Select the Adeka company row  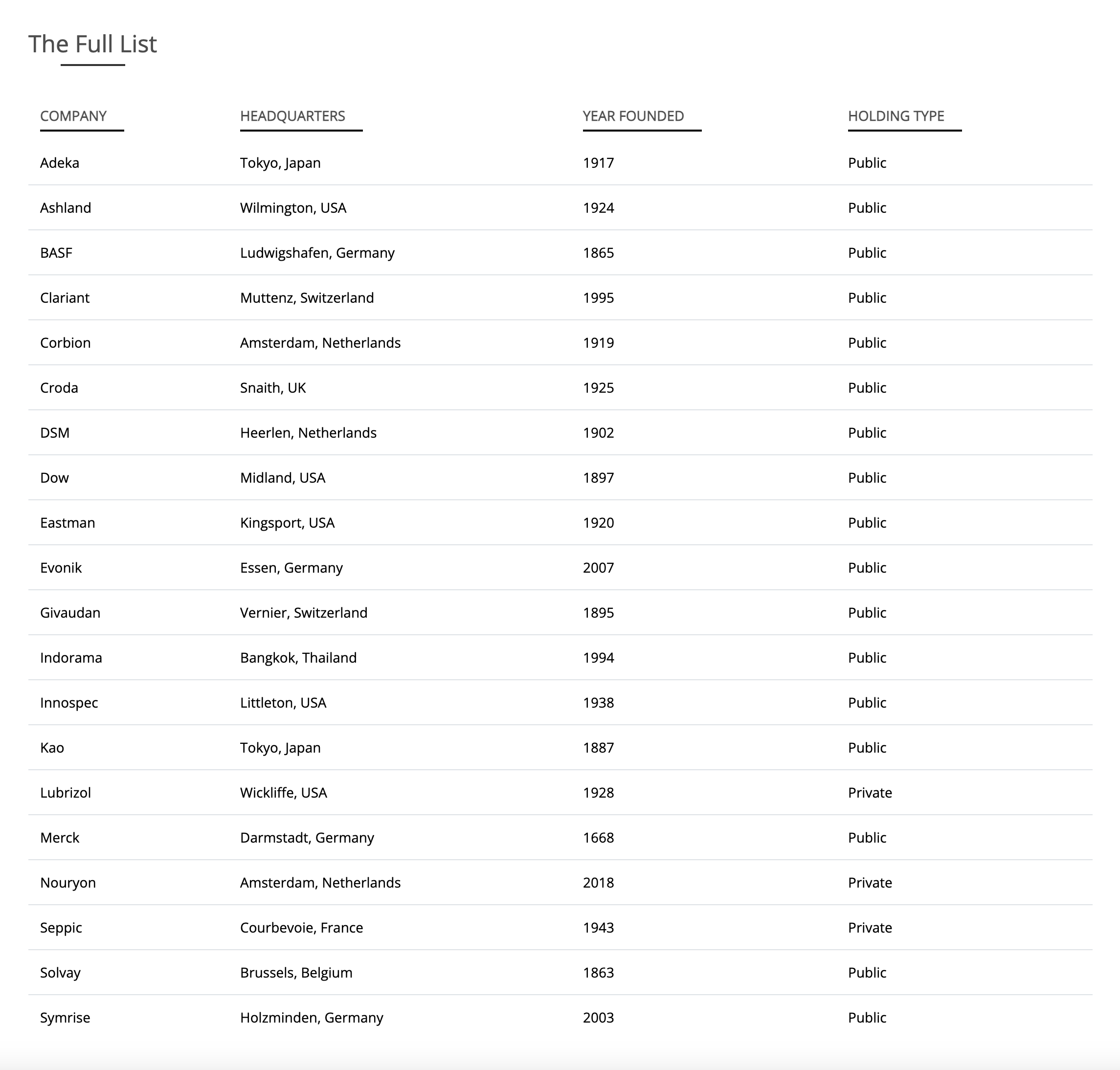[560, 163]
